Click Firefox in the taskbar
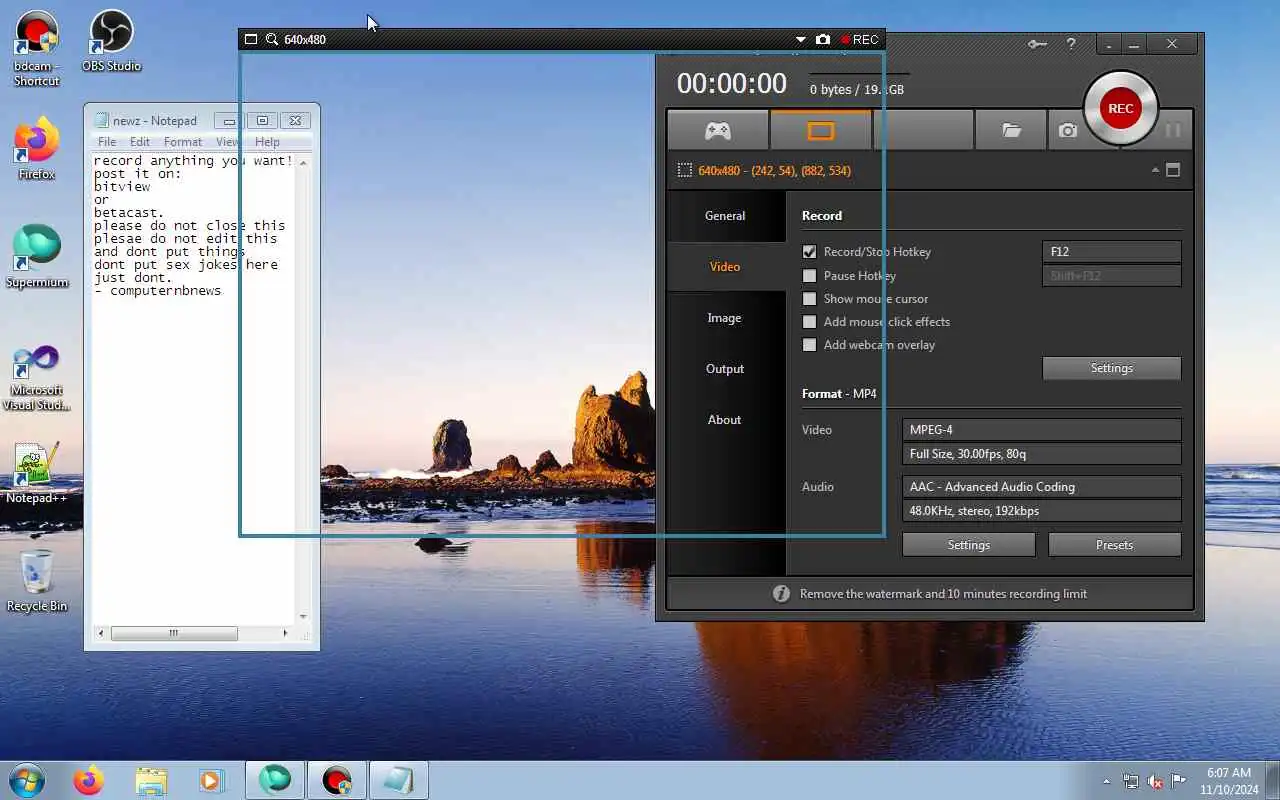The image size is (1280, 800). [x=89, y=780]
